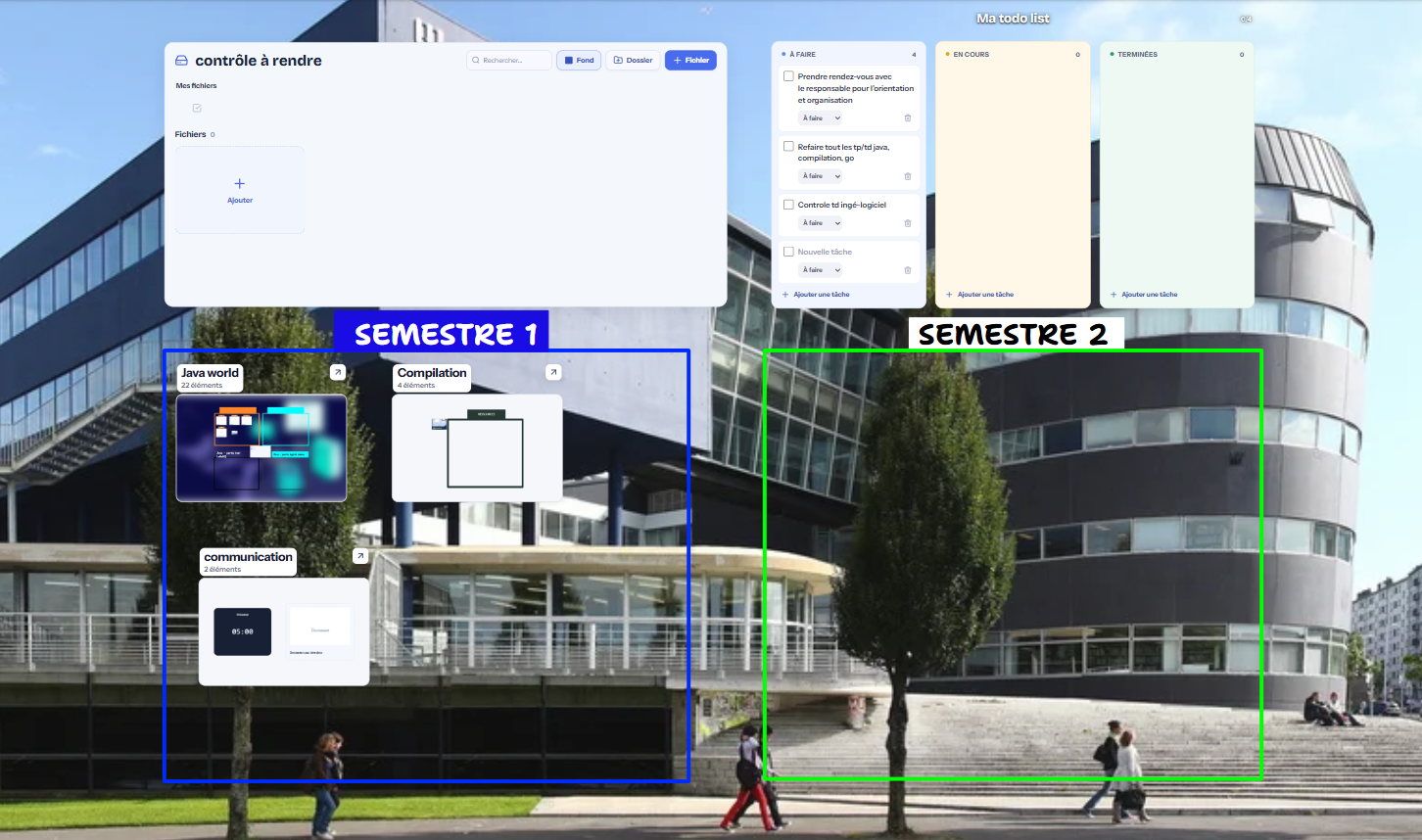Expand 'À faire' dropdown of 'Controle td ingé-logiciel'
1422x840 pixels.
pos(821,223)
